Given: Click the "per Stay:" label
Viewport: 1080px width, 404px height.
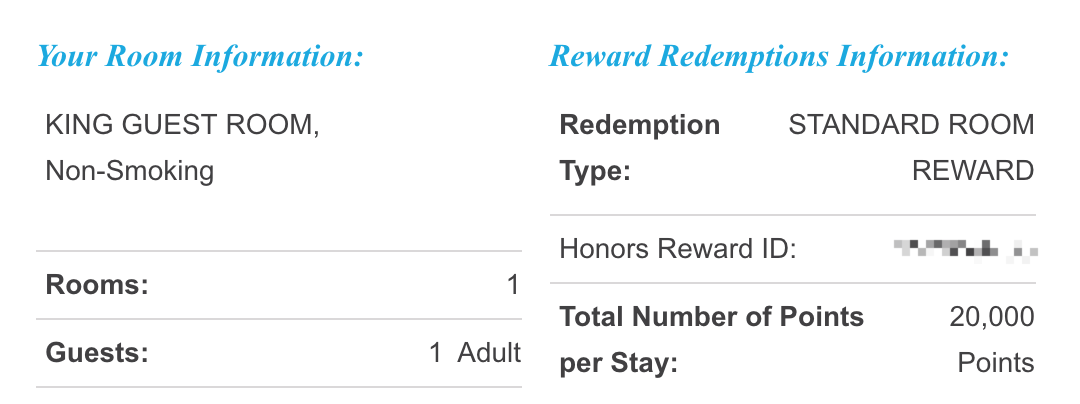Looking at the screenshot, I should tap(619, 363).
